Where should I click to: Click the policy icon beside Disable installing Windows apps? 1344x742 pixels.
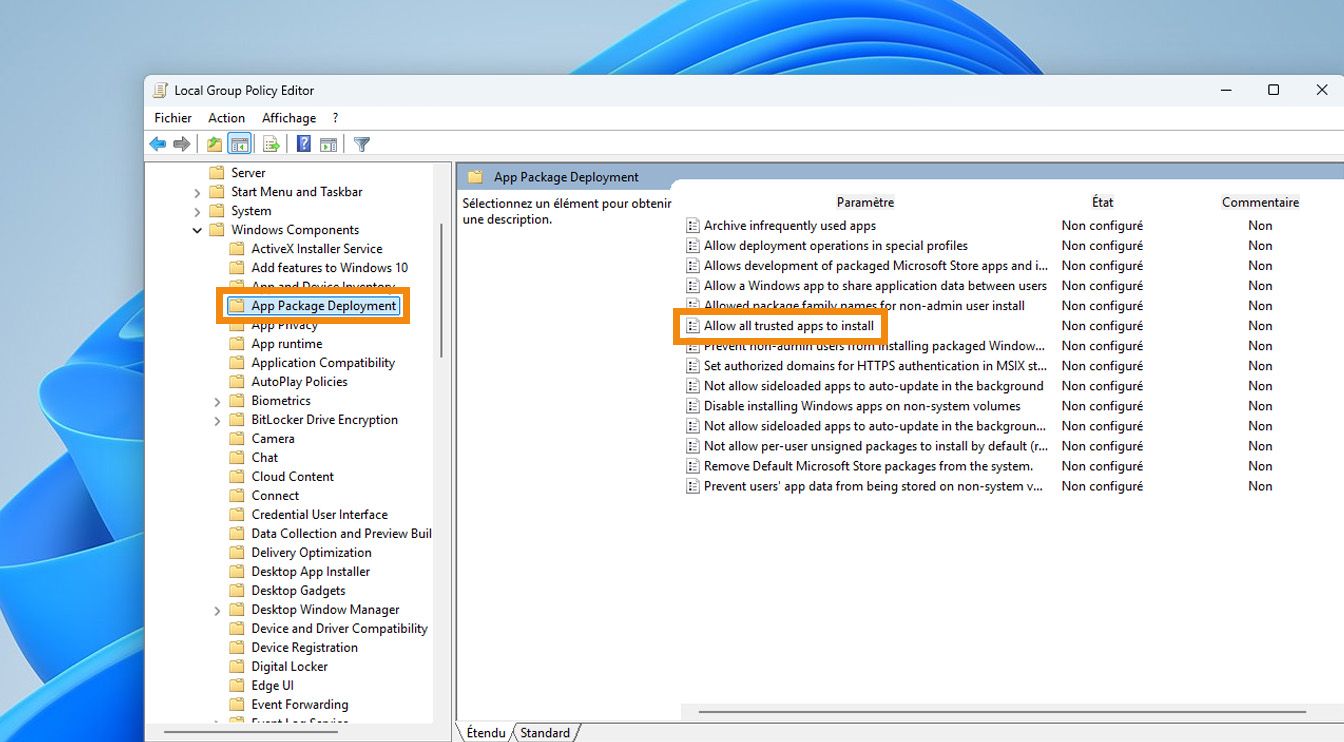pos(692,406)
